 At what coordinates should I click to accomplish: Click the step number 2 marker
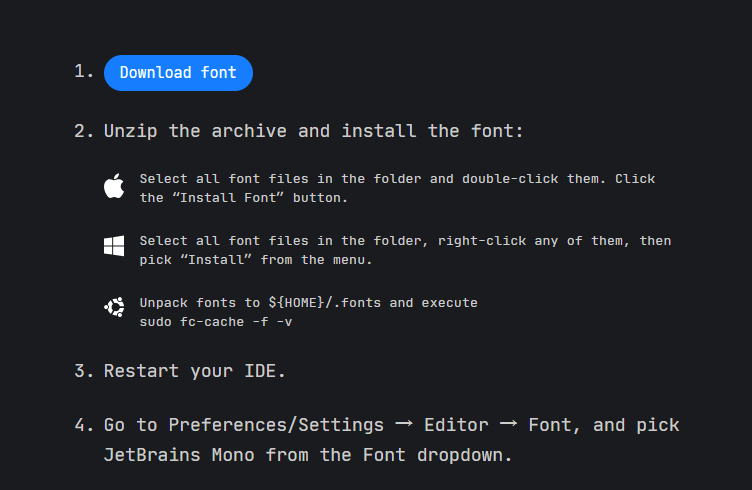(83, 131)
